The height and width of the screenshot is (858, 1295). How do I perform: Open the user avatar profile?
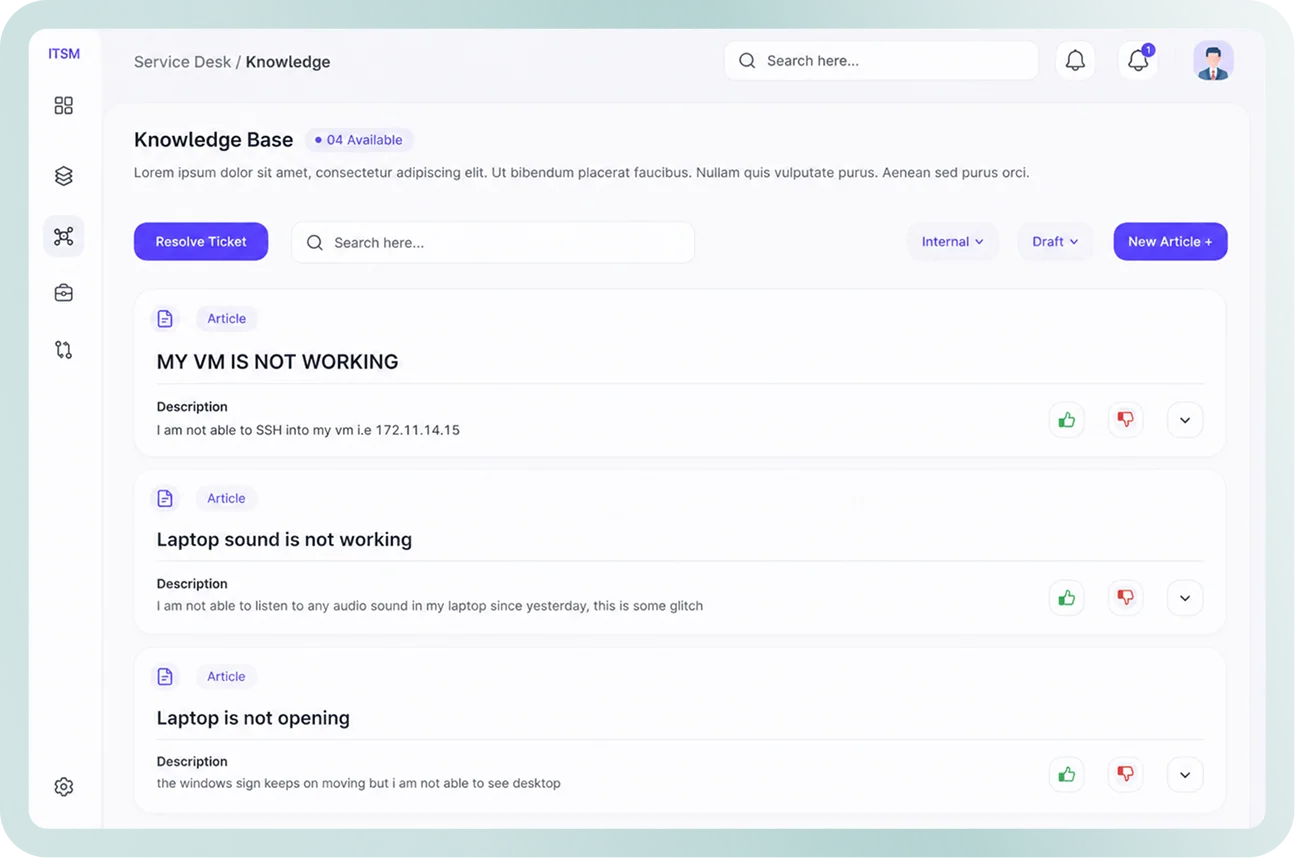tap(1213, 61)
